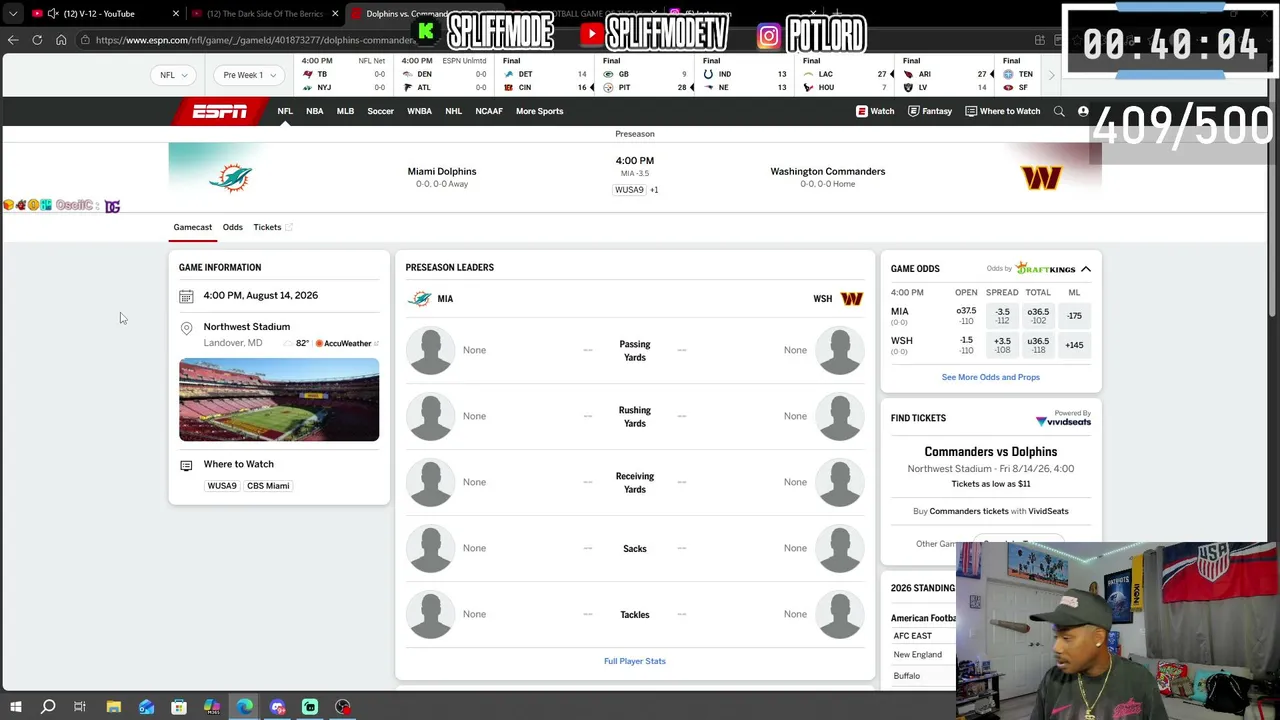This screenshot has width=1280, height=720.
Task: Click the address bar URL field
Action: 255,40
